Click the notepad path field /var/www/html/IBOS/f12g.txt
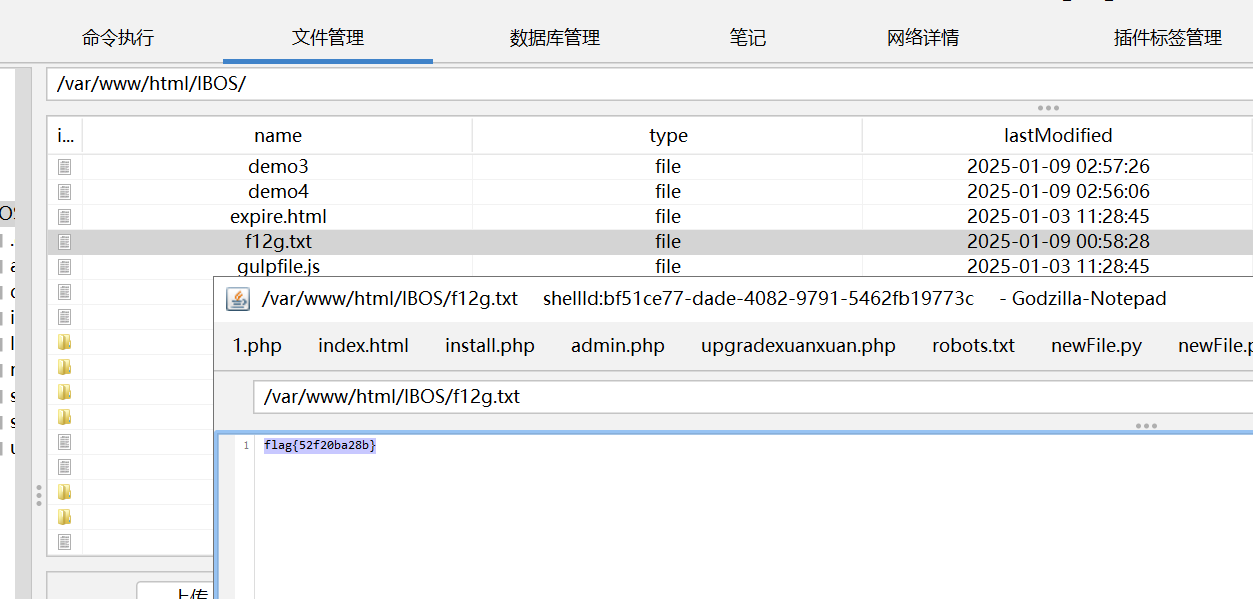The image size is (1253, 599). tap(752, 396)
